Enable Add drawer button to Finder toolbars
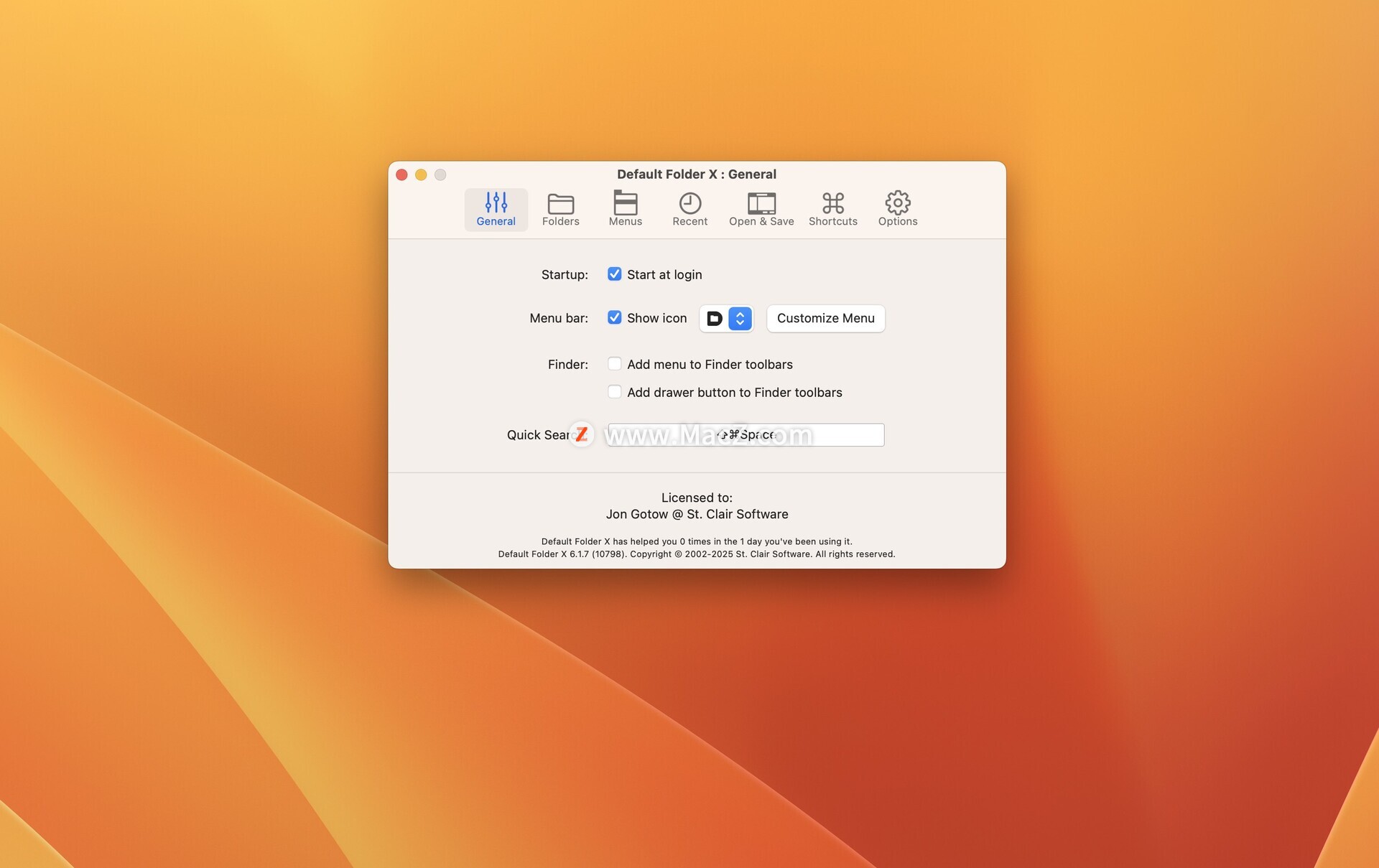Screen dimensions: 1379x868 (614, 392)
